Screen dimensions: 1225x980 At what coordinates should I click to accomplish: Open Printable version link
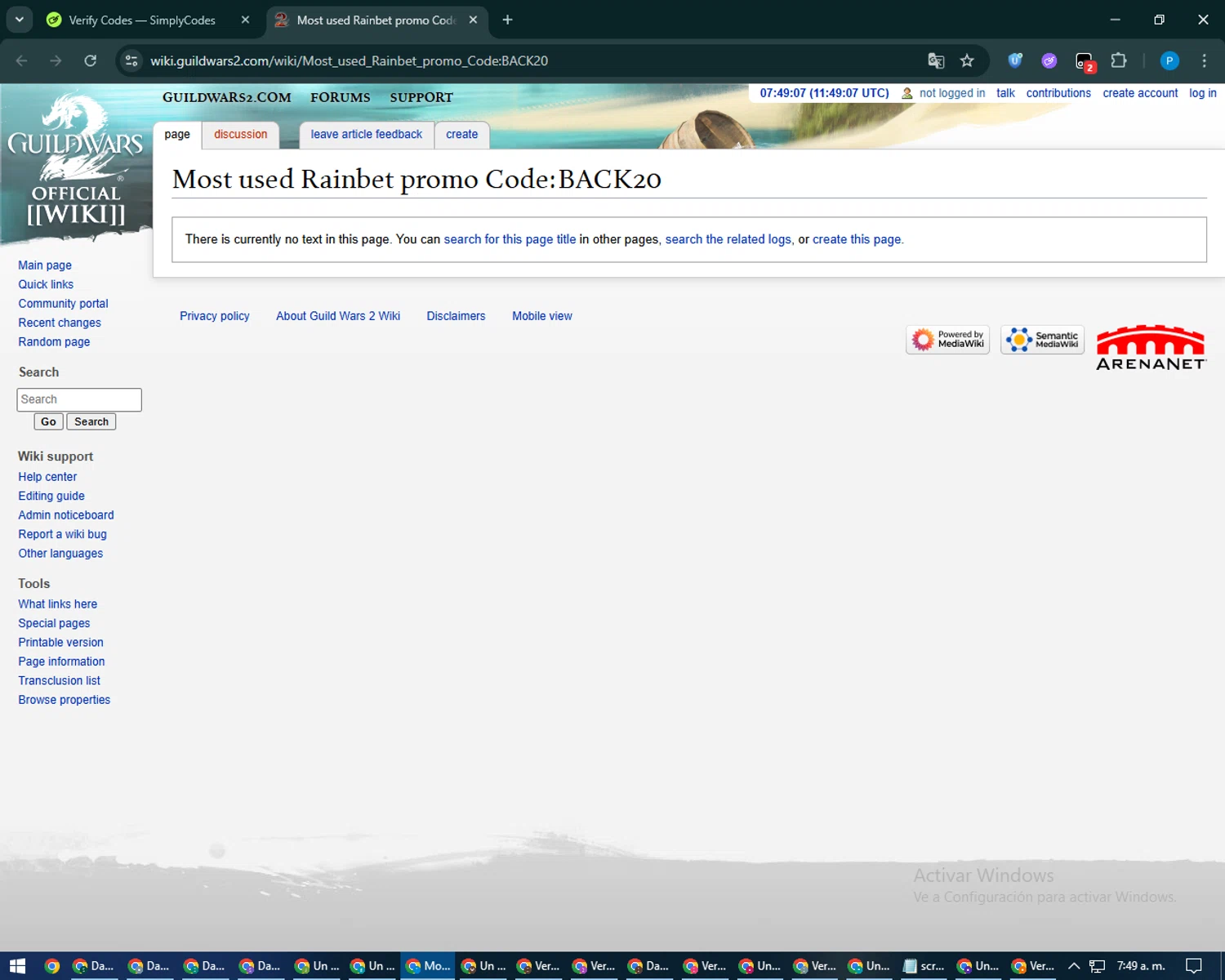coord(60,643)
